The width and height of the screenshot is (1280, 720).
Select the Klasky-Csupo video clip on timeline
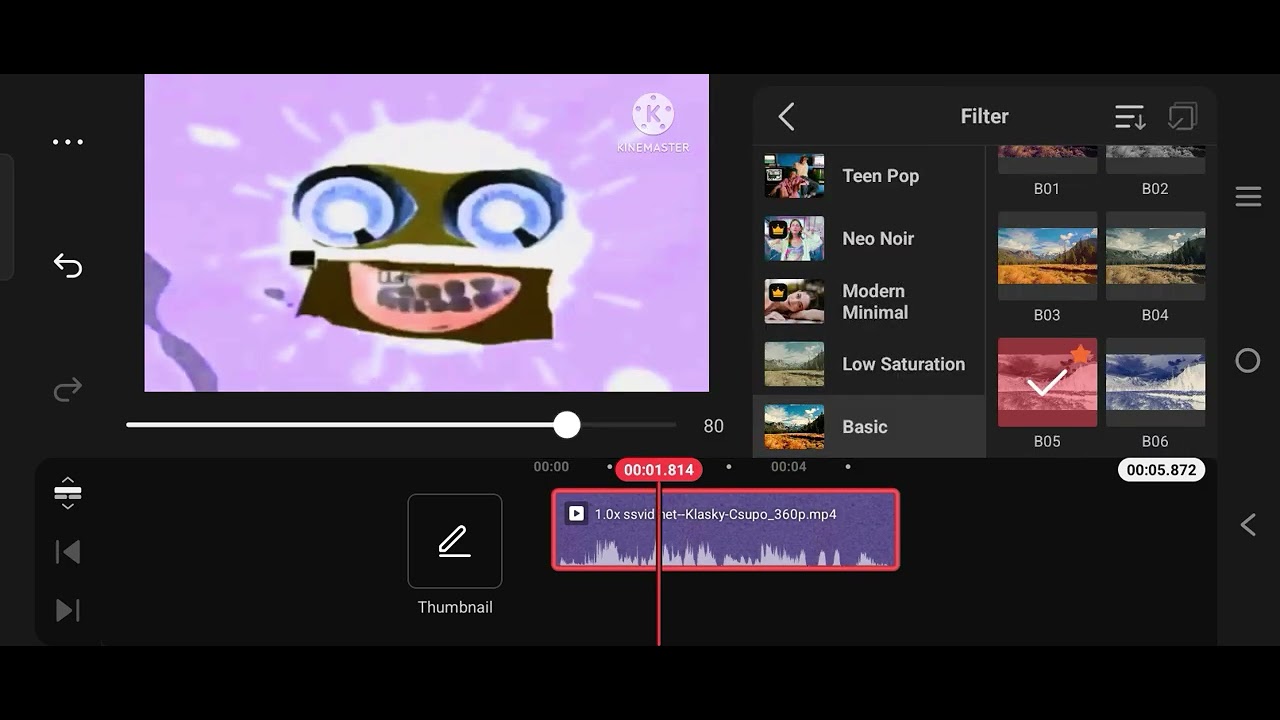point(726,530)
